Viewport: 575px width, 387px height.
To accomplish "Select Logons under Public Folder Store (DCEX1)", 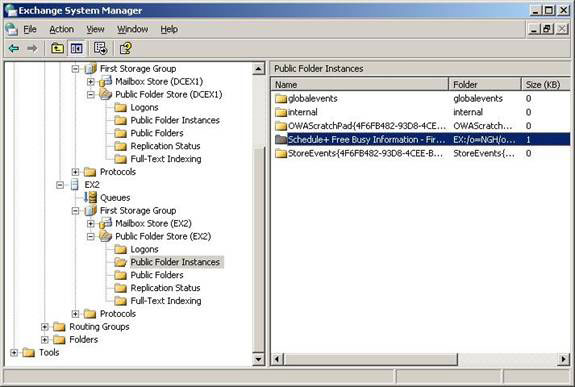I will pos(144,107).
